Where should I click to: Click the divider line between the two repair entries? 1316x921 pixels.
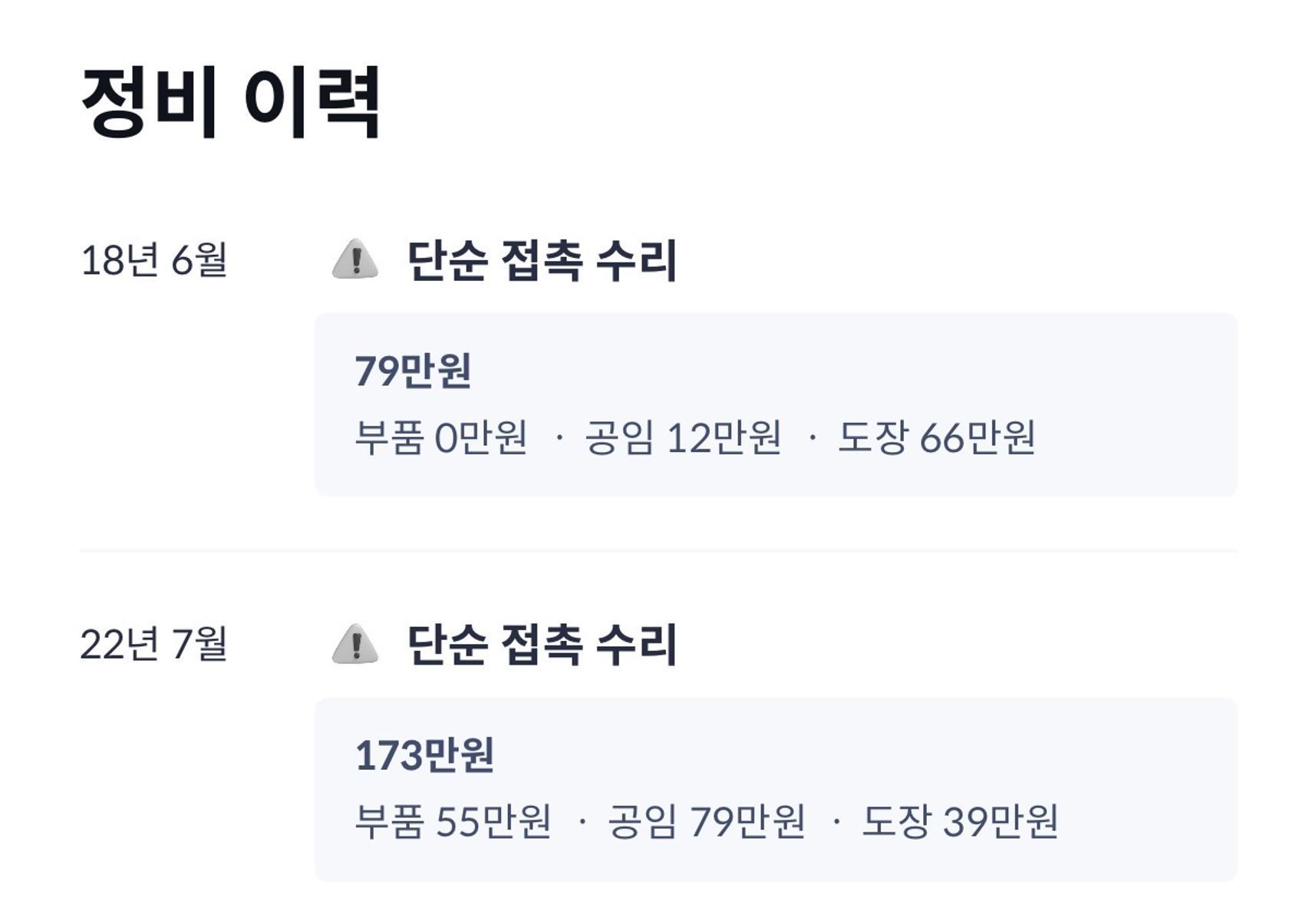coord(658,550)
